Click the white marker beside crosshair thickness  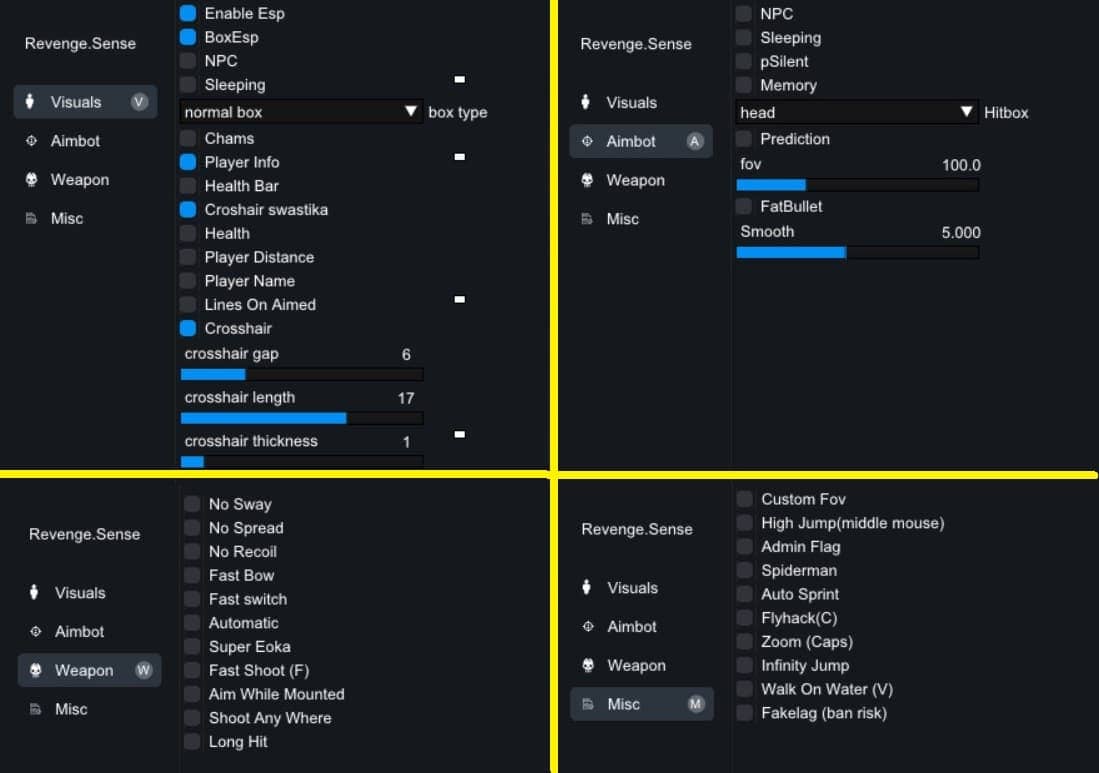click(x=460, y=435)
